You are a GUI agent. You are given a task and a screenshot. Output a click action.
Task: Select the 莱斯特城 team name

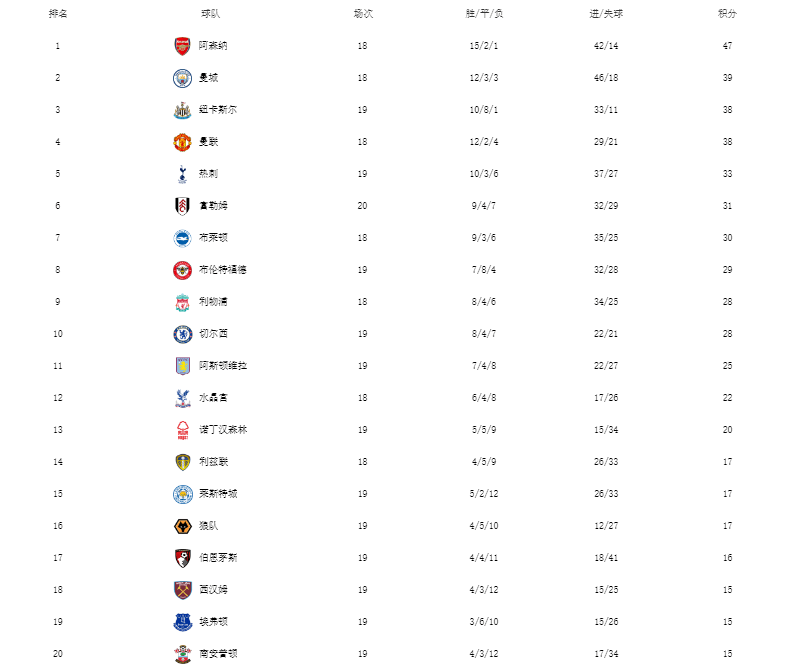coord(218,494)
